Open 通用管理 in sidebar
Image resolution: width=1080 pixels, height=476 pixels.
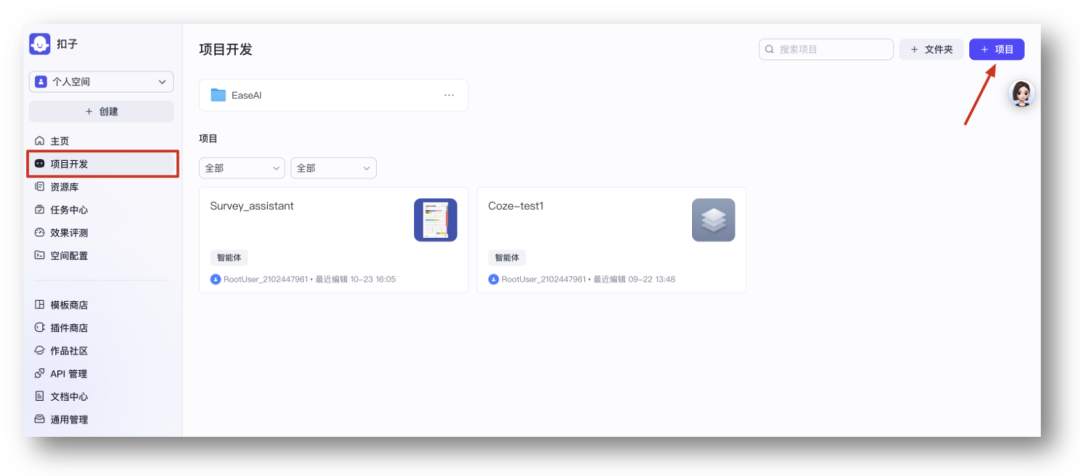[101, 420]
